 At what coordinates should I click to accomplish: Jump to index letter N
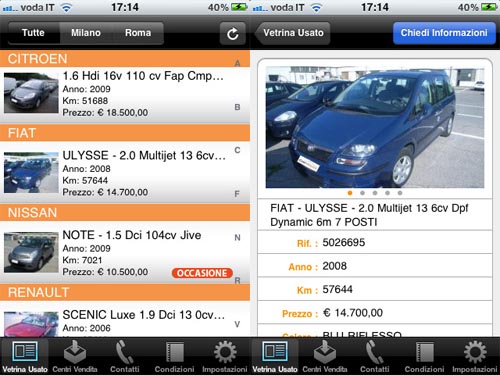(x=237, y=238)
